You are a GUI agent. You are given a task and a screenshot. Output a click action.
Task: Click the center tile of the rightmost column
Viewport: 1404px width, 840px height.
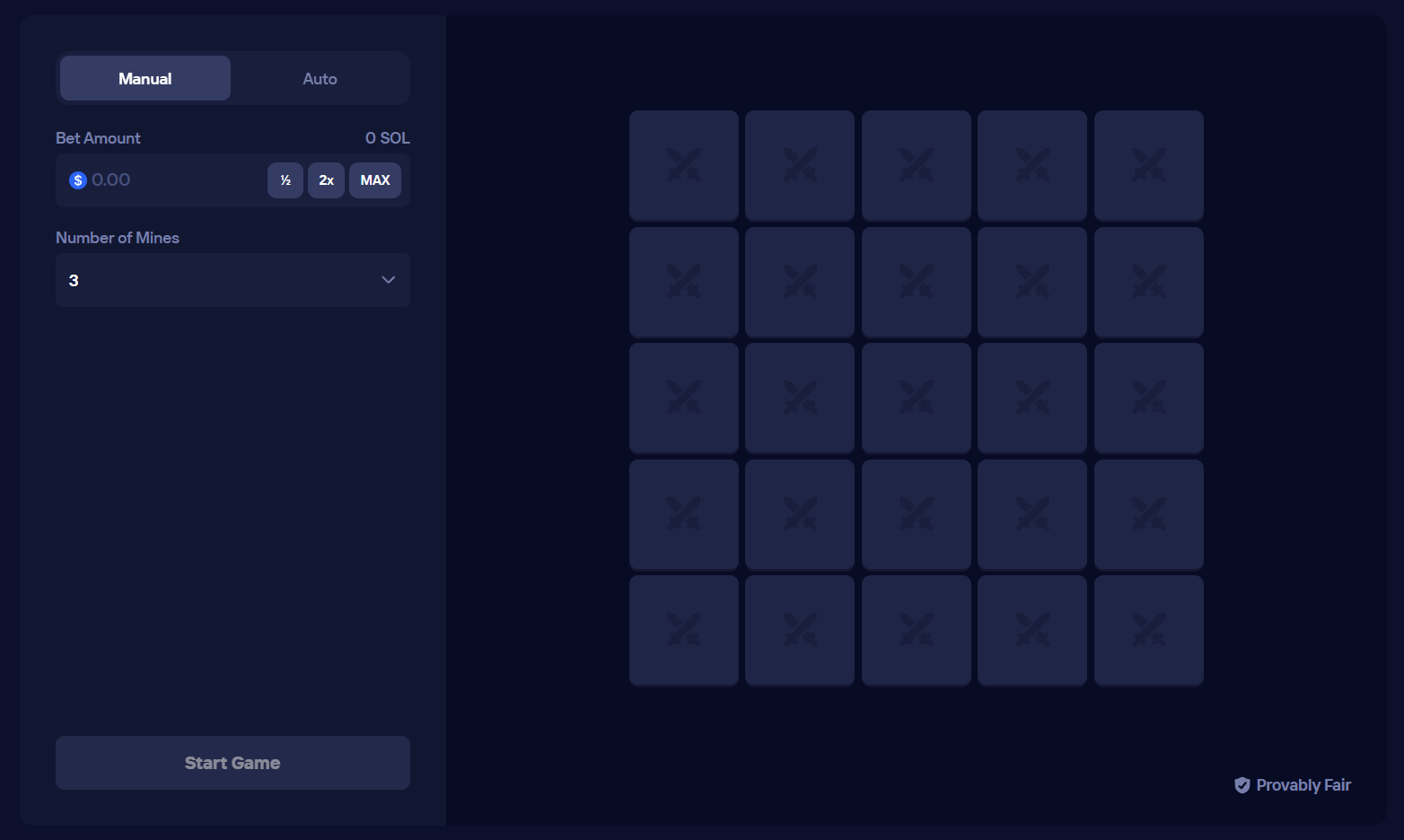point(1148,398)
